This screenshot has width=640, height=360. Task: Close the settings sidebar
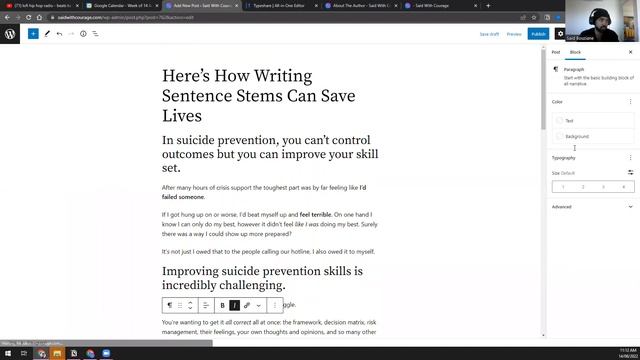(630, 52)
